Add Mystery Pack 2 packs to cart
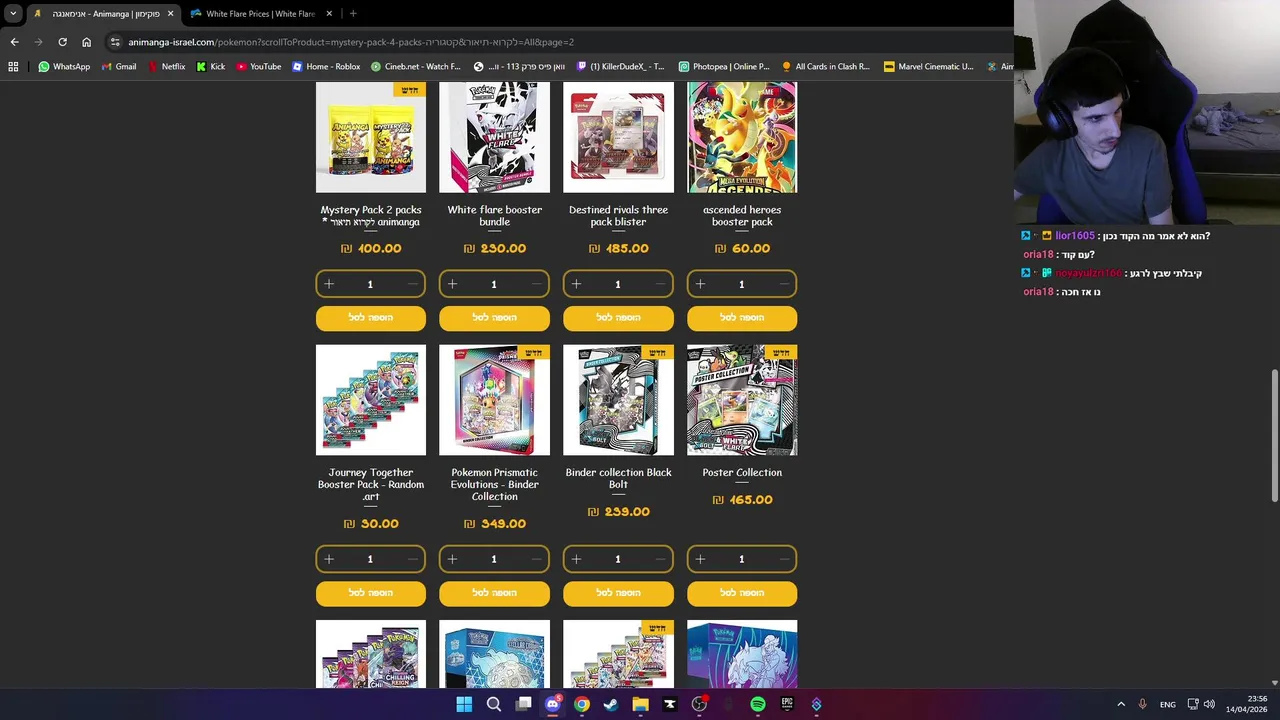 coord(371,318)
